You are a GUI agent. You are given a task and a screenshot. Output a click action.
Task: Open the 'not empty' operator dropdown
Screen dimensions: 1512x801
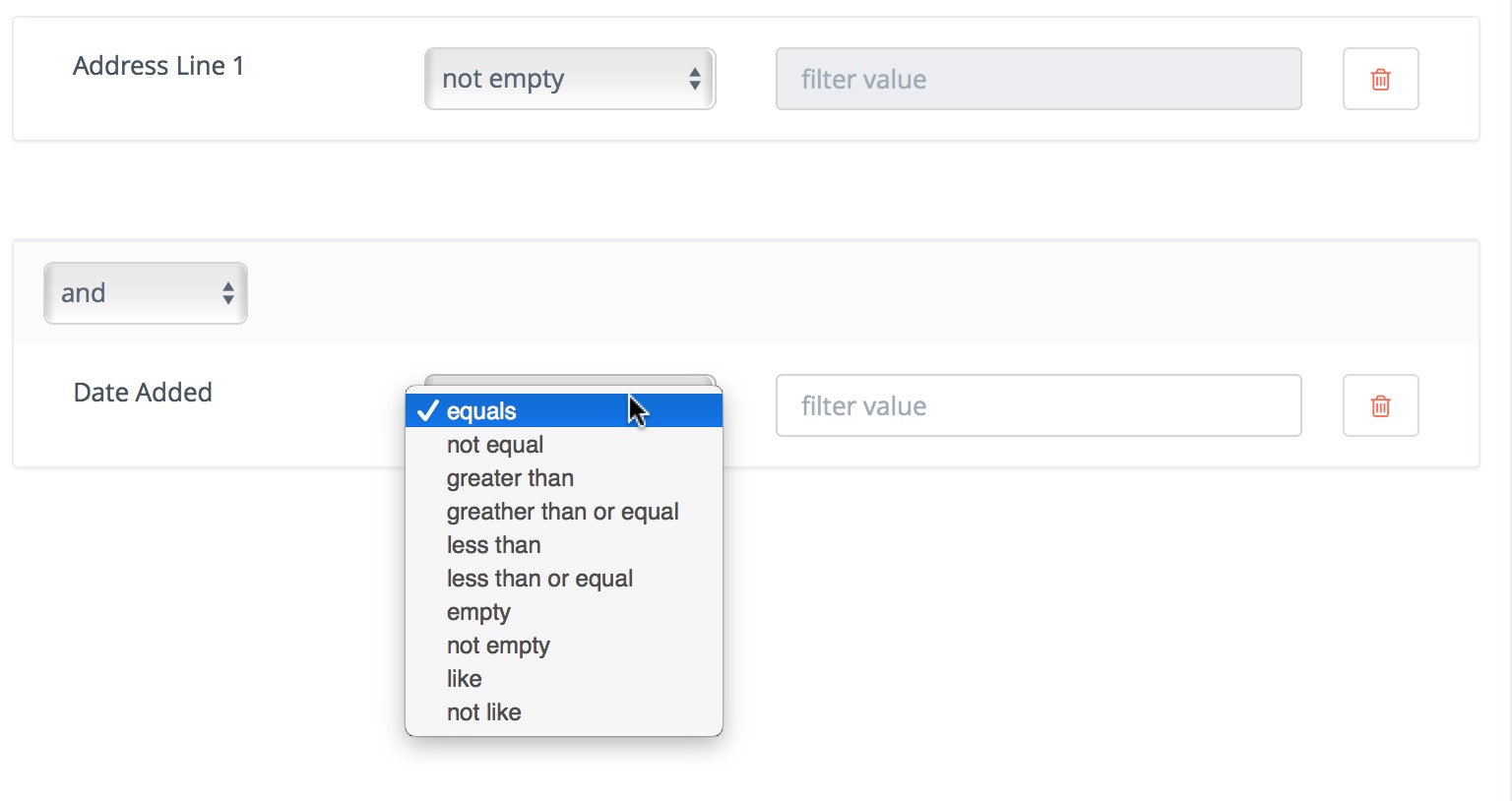point(569,79)
